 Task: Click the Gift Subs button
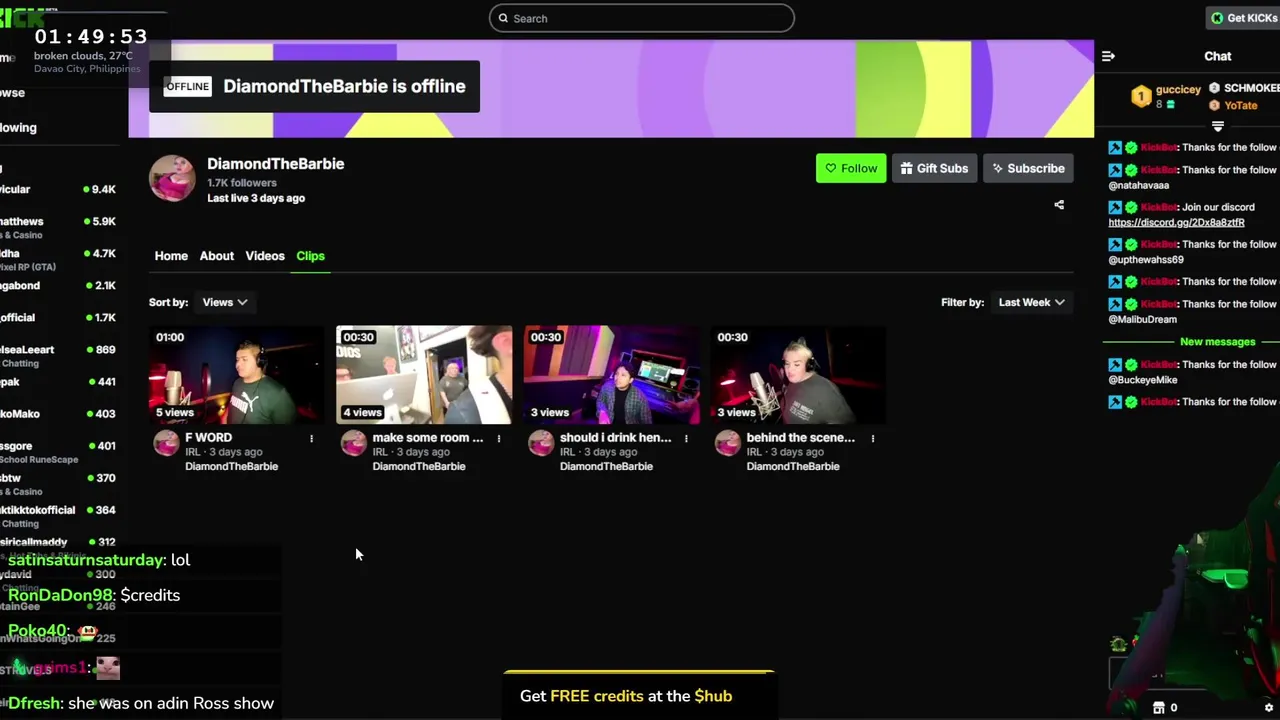point(934,168)
